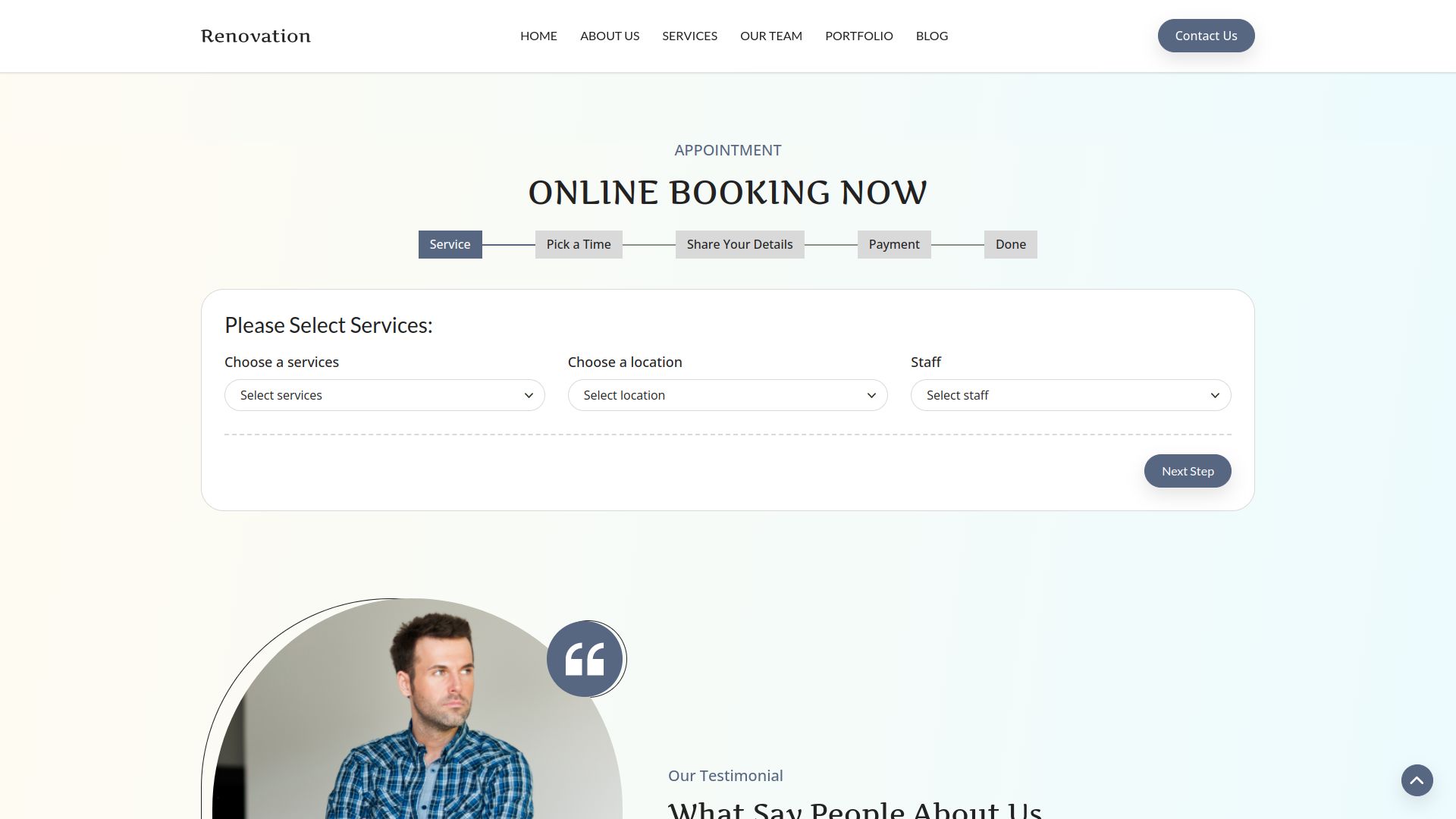Click the Renovation logo
The height and width of the screenshot is (819, 1456).
click(x=256, y=36)
